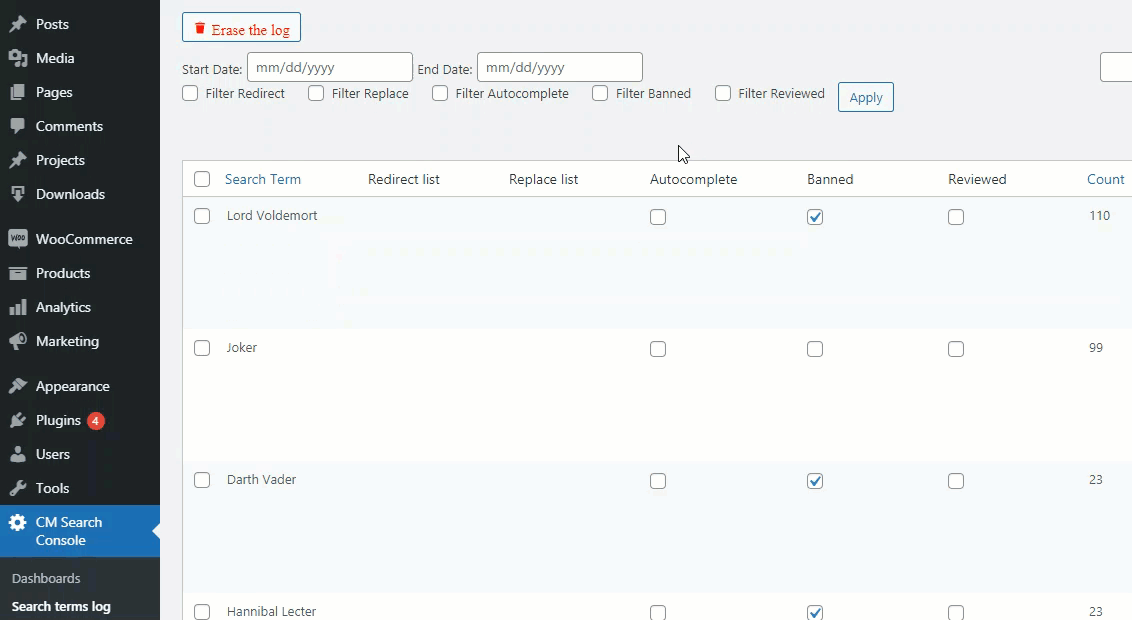Enable the Filter Redirect checkbox
1132x620 pixels.
click(x=191, y=93)
